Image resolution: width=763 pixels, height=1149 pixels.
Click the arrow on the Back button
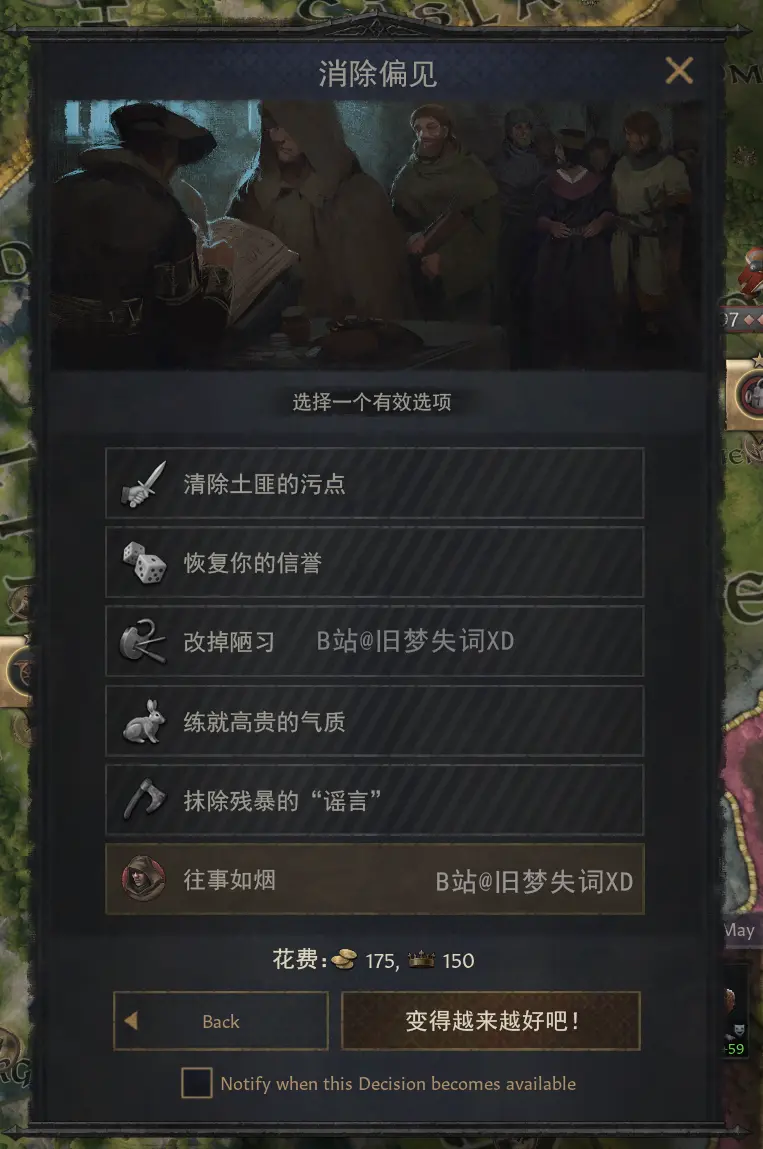(131, 1021)
